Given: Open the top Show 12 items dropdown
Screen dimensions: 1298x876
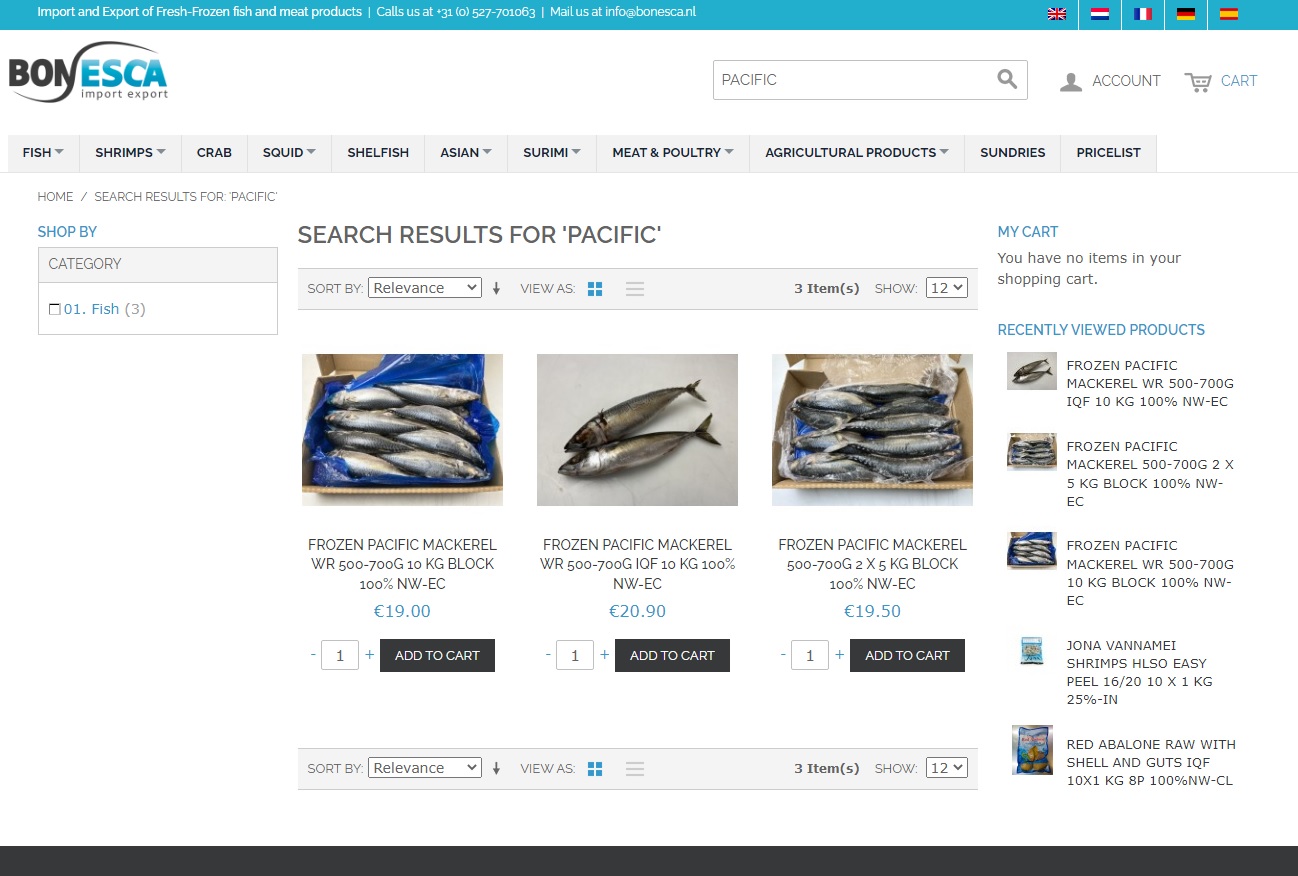Looking at the screenshot, I should (947, 288).
